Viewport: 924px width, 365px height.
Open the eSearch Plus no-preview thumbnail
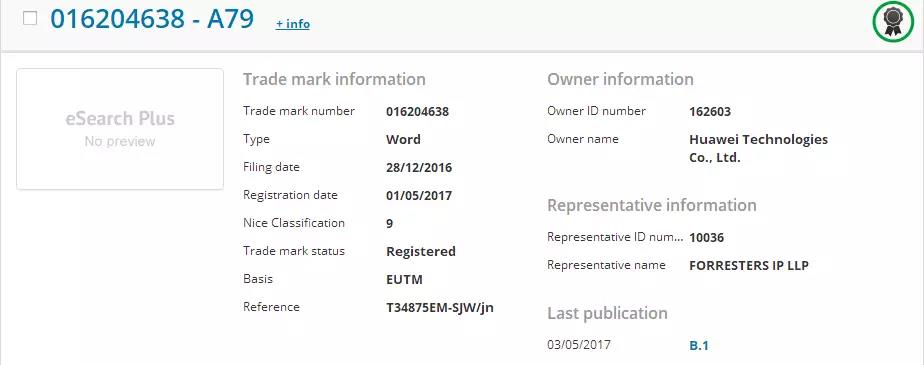click(120, 129)
